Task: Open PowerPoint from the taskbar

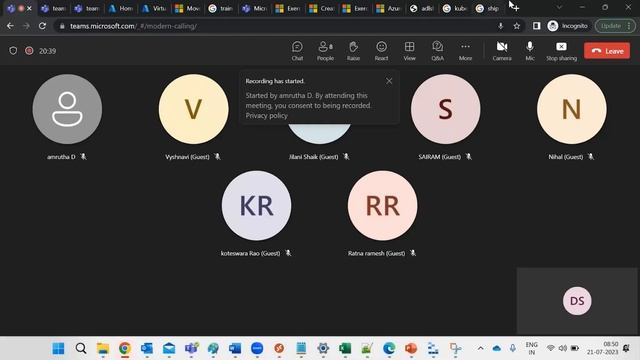Action: [411, 349]
